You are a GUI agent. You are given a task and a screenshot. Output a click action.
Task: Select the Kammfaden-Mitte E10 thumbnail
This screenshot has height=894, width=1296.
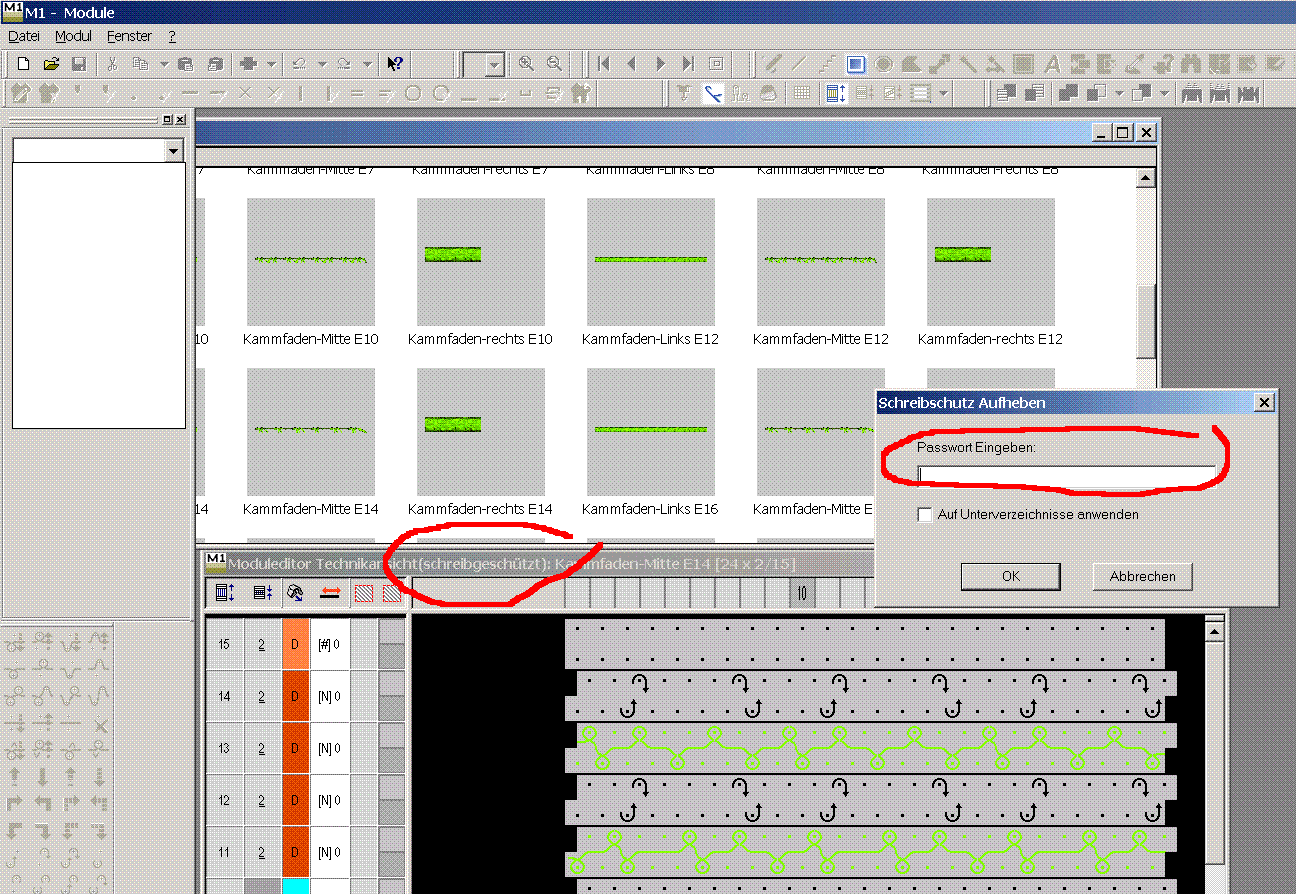point(311,262)
